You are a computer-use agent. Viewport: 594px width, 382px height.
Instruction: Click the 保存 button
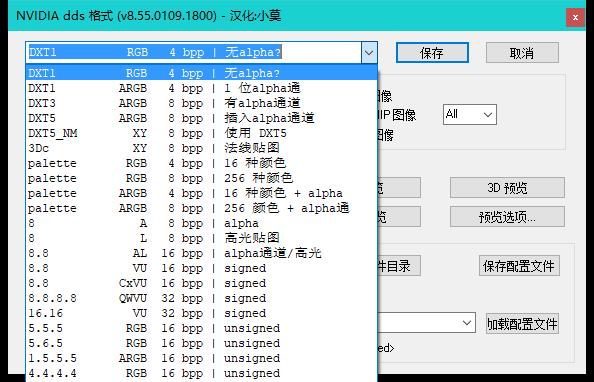[432, 53]
